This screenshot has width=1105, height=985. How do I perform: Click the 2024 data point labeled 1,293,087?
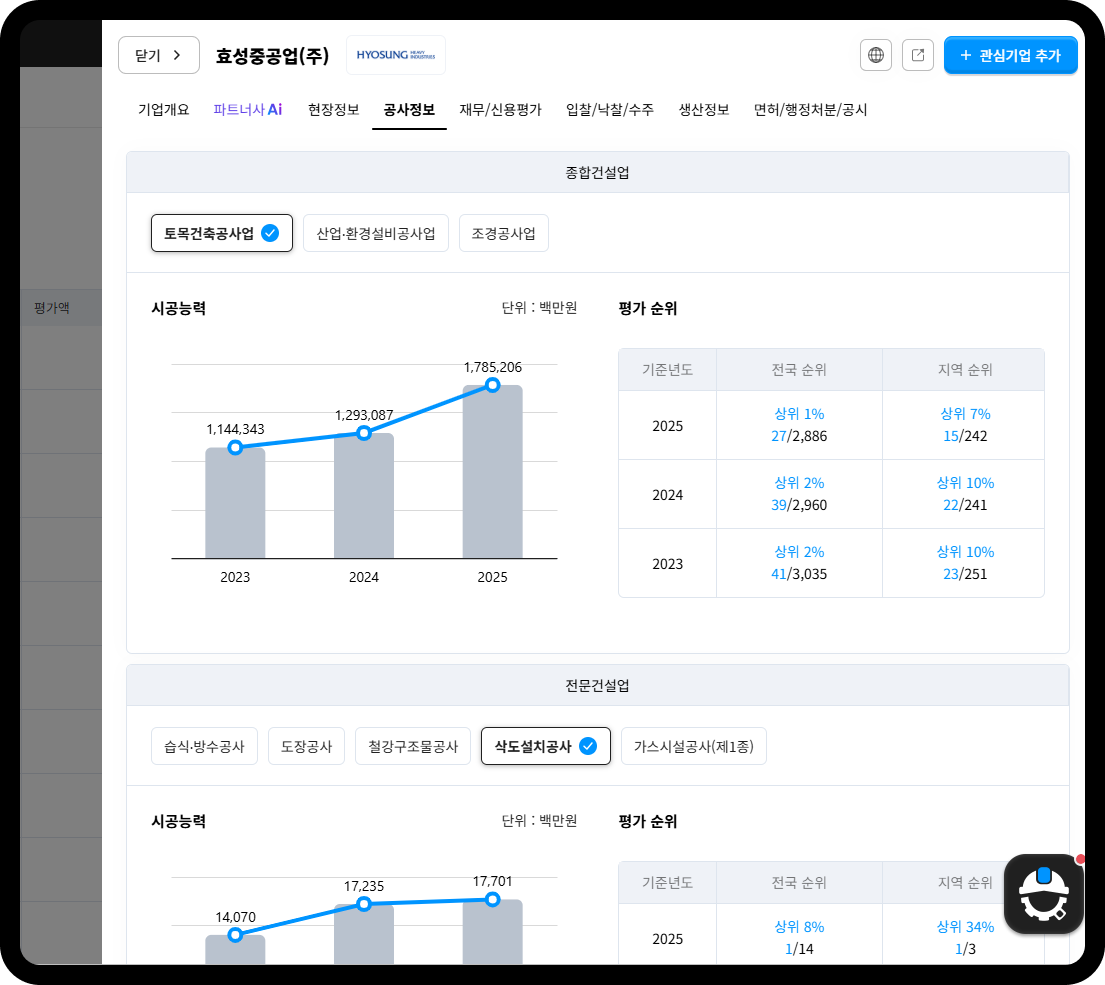(364, 433)
